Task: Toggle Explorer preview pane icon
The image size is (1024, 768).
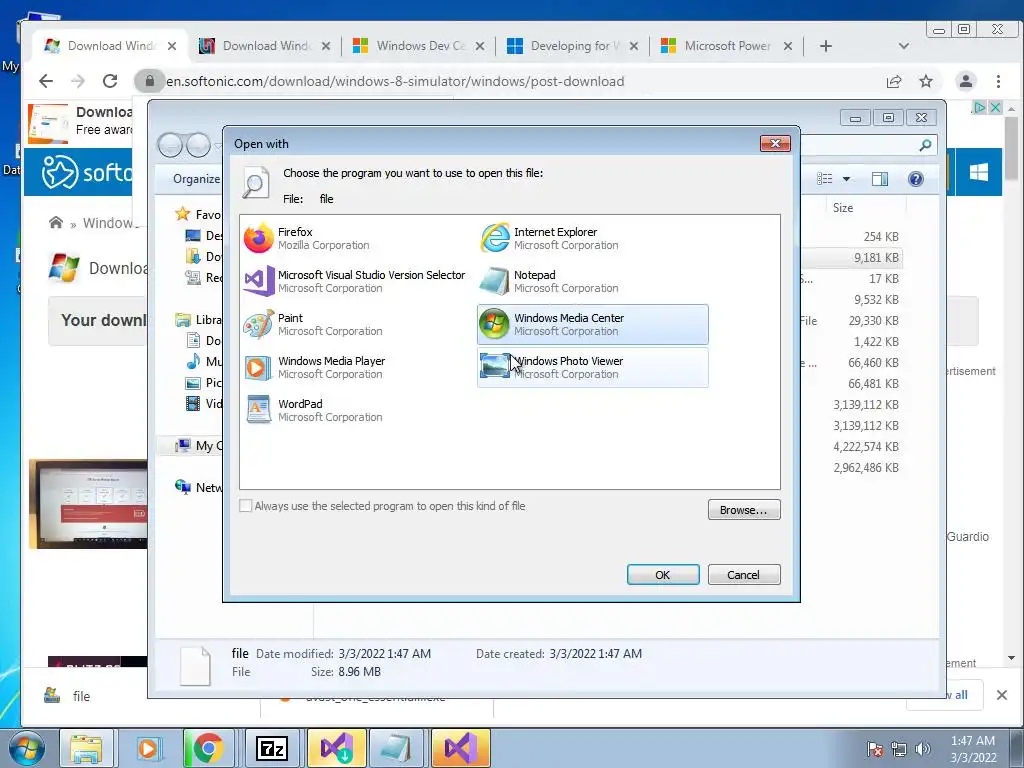Action: (x=880, y=179)
